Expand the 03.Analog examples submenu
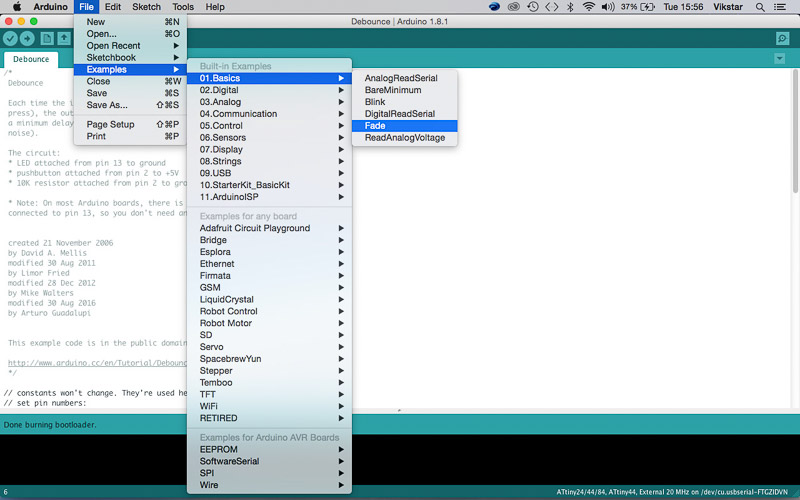Viewport: 800px width, 500px height. [x=269, y=102]
